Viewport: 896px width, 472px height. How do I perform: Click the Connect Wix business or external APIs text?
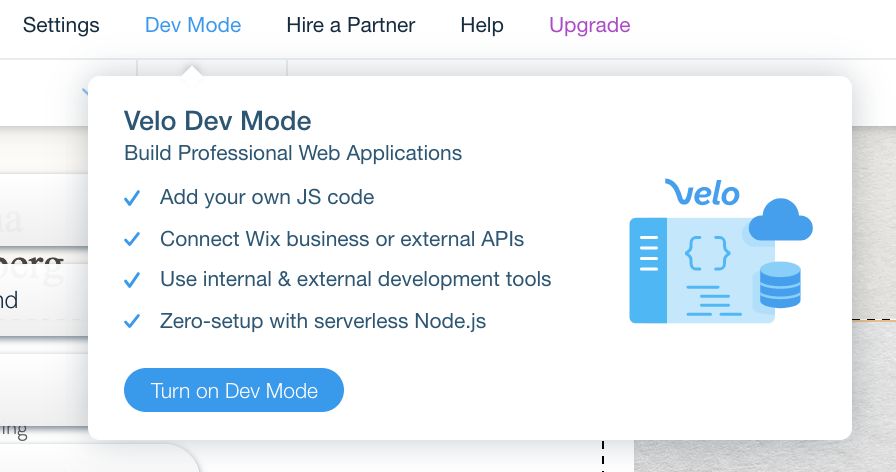pos(342,239)
